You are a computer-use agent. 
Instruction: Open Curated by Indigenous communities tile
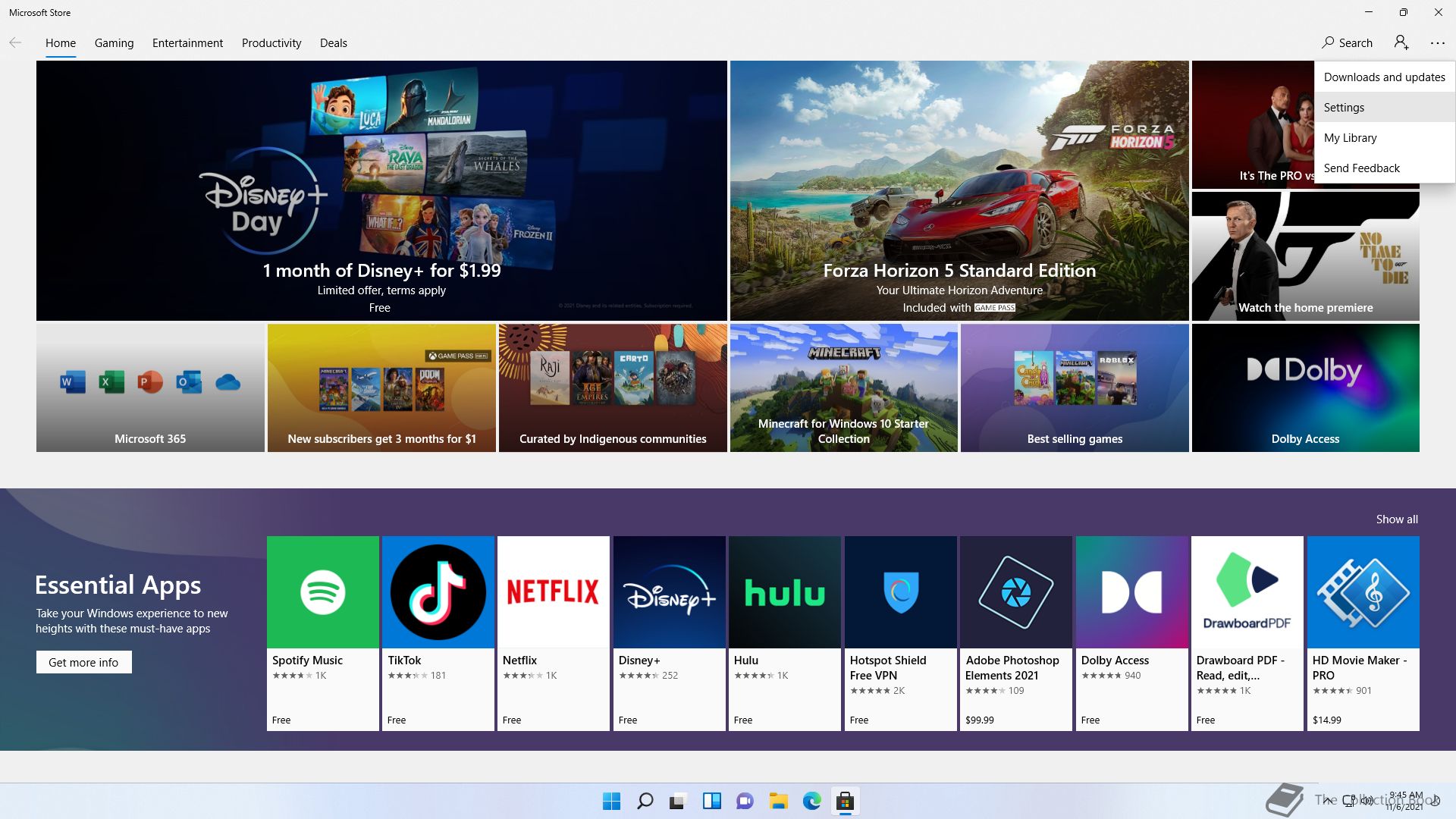613,388
